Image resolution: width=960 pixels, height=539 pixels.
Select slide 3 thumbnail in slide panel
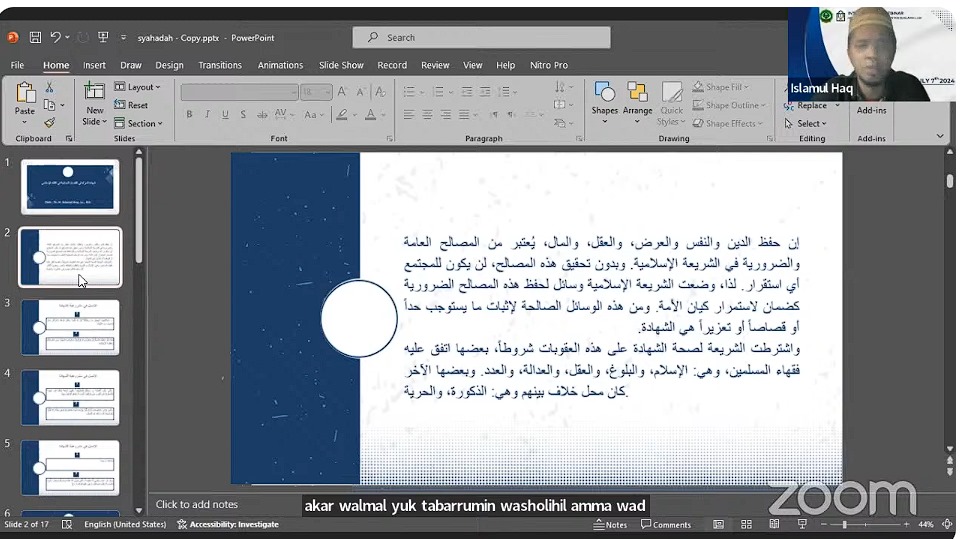70,327
